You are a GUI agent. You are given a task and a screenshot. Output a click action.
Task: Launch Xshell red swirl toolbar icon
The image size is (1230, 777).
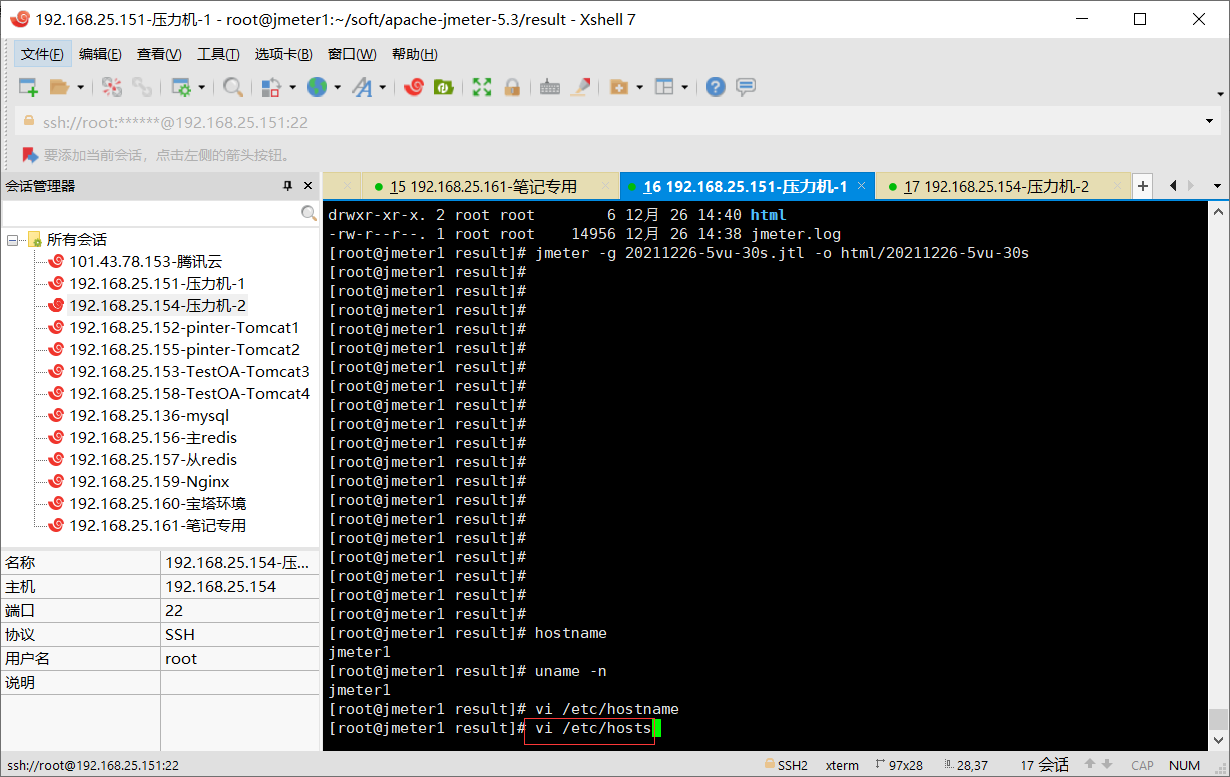click(414, 87)
